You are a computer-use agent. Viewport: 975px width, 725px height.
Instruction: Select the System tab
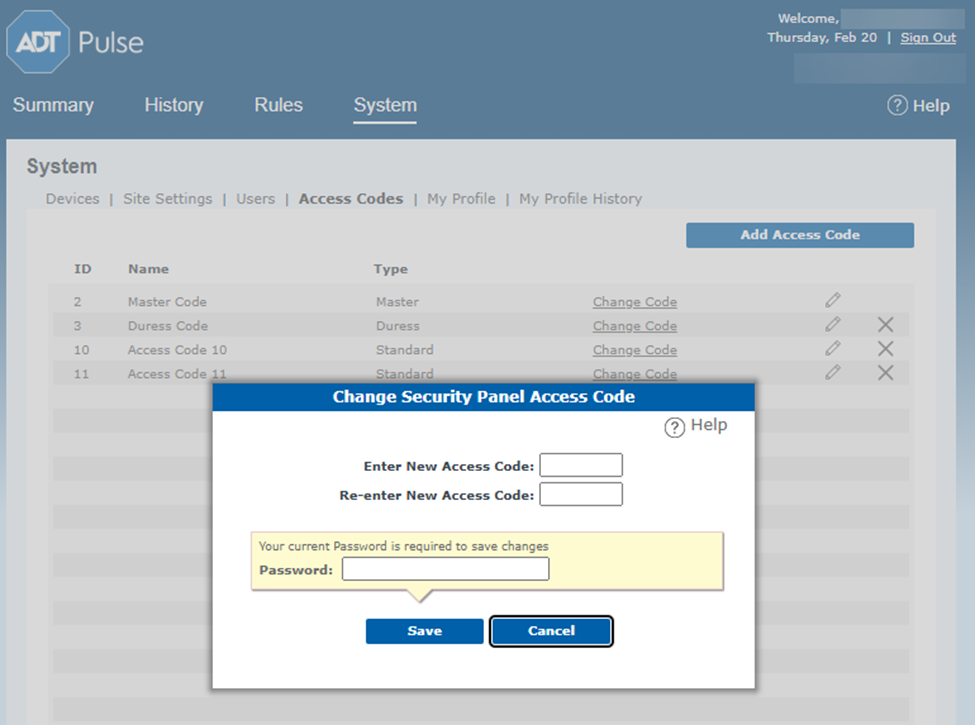click(385, 105)
